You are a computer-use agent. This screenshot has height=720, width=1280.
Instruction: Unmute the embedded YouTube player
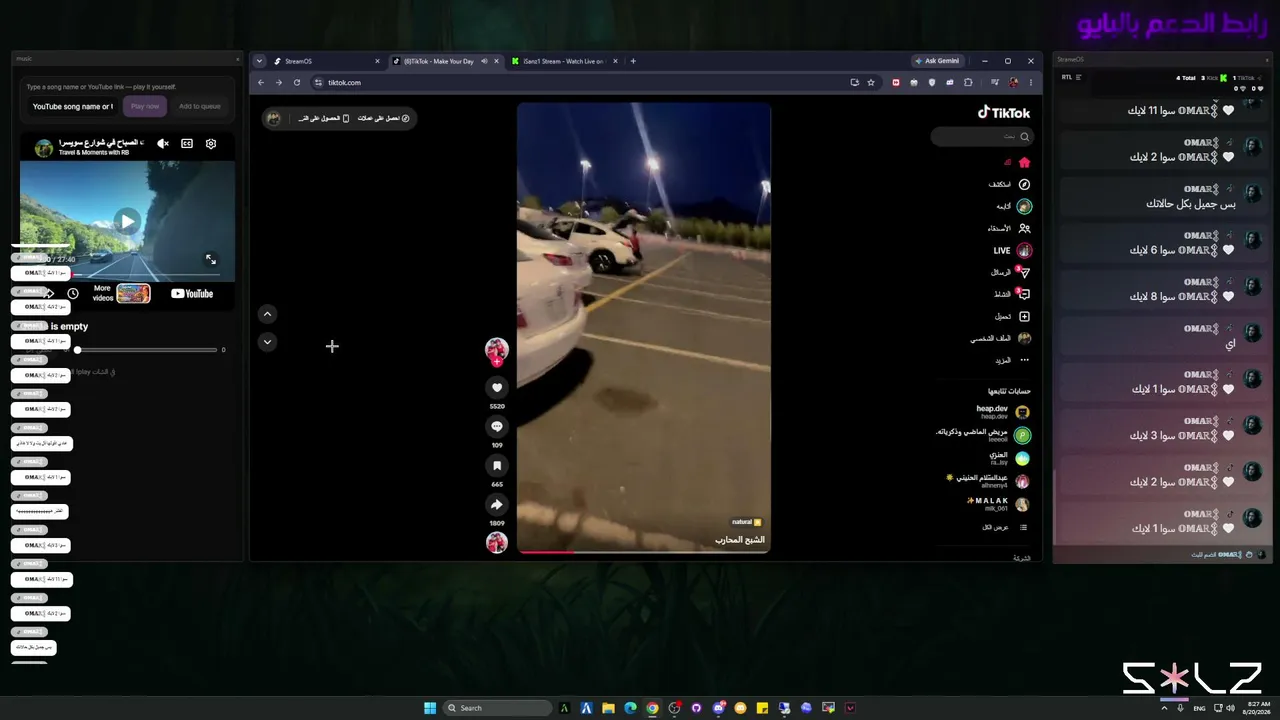click(163, 144)
